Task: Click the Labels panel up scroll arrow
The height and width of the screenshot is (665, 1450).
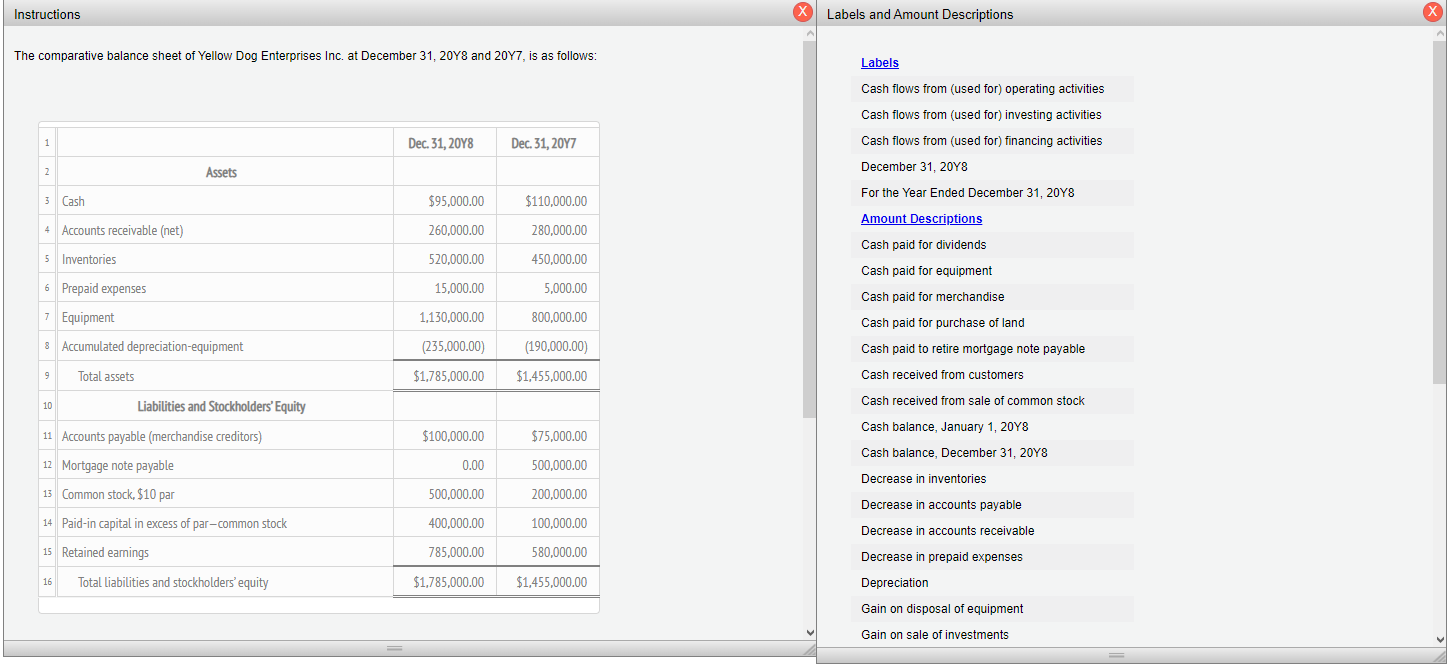Action: (1439, 34)
